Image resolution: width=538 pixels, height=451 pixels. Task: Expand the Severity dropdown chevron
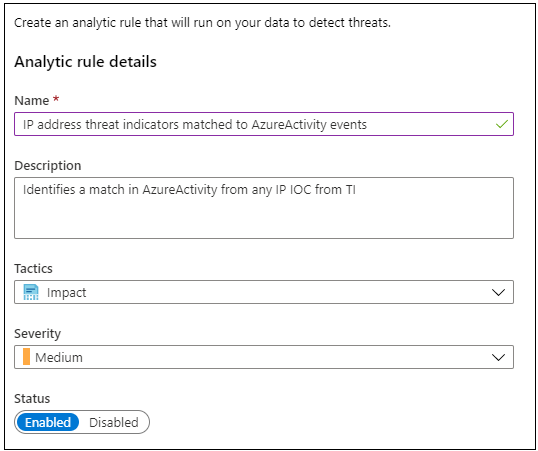pos(498,357)
